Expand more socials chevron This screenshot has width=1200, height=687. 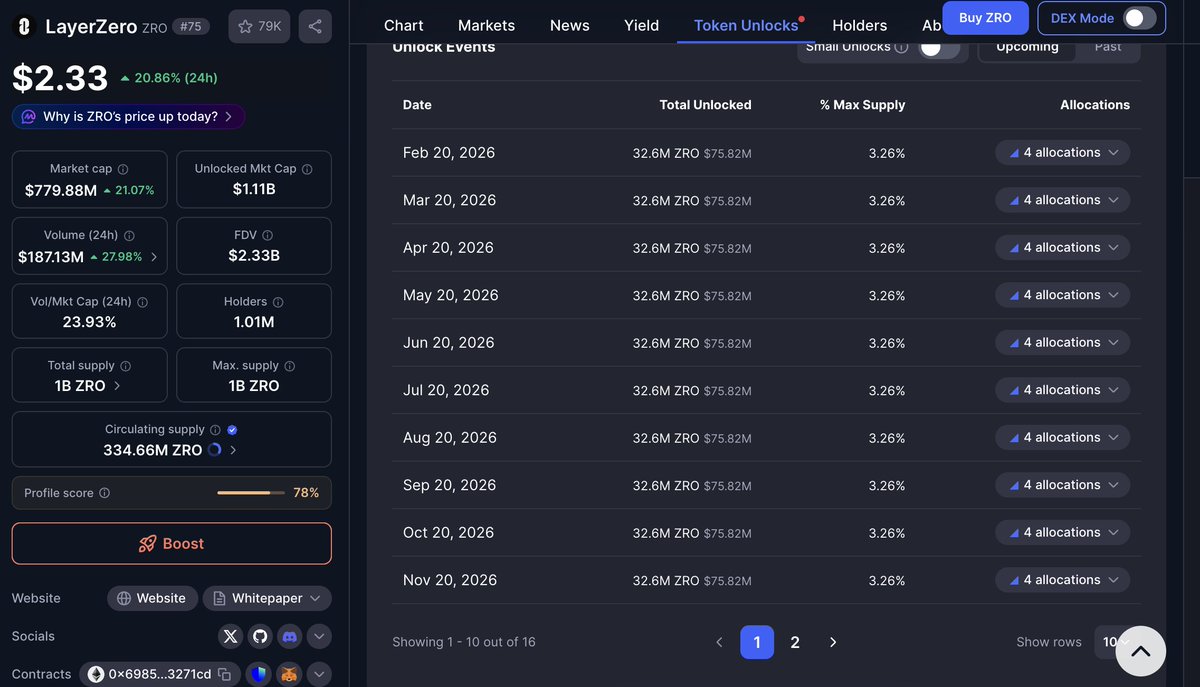point(319,636)
